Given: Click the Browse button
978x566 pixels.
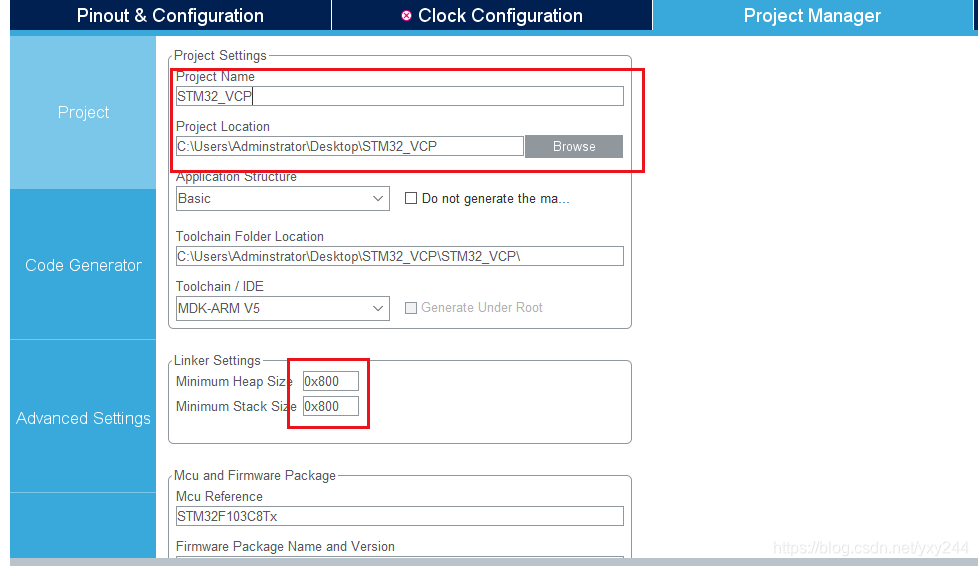Looking at the screenshot, I should (x=574, y=146).
